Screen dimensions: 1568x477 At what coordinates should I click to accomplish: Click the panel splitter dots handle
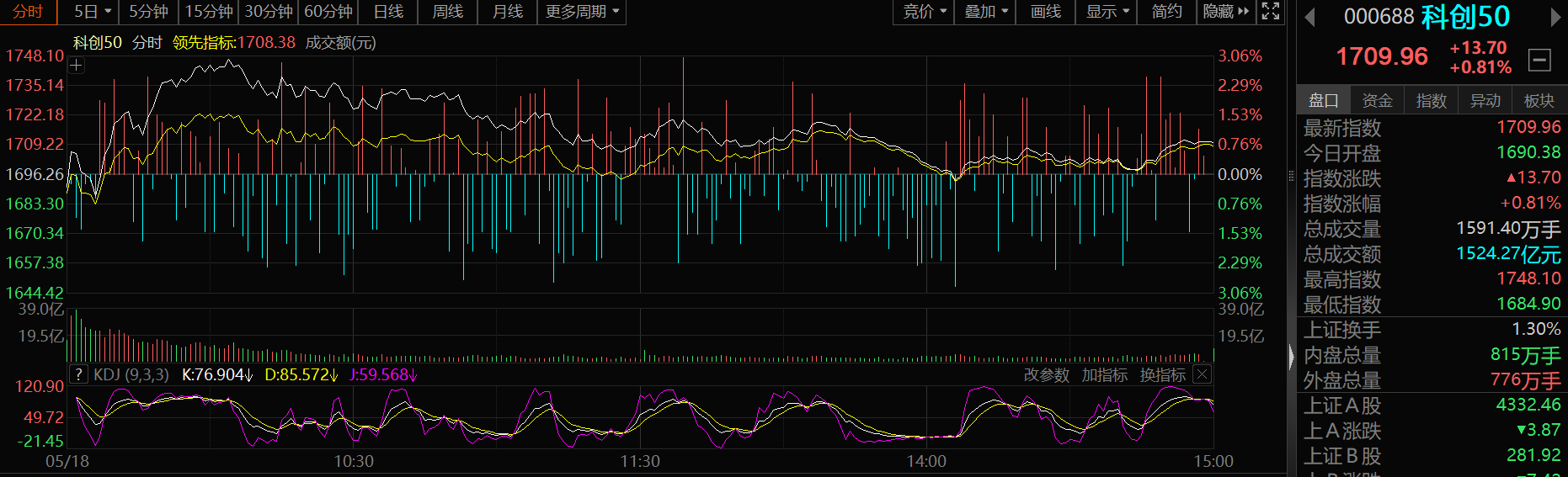(1291, 176)
